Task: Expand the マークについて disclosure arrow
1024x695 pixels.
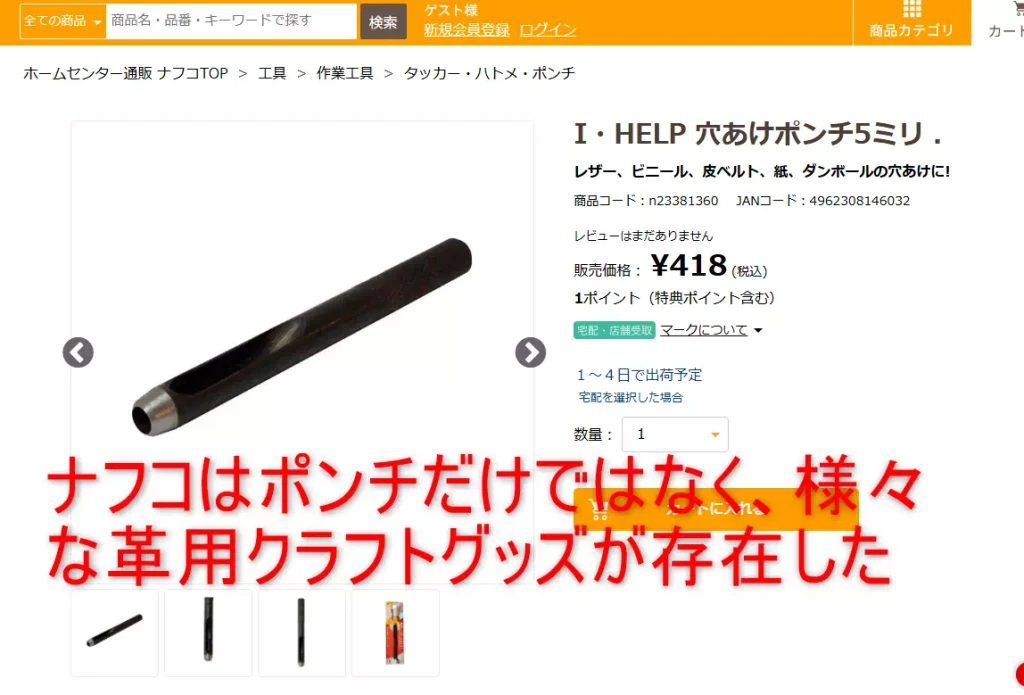Action: pyautogui.click(x=758, y=331)
